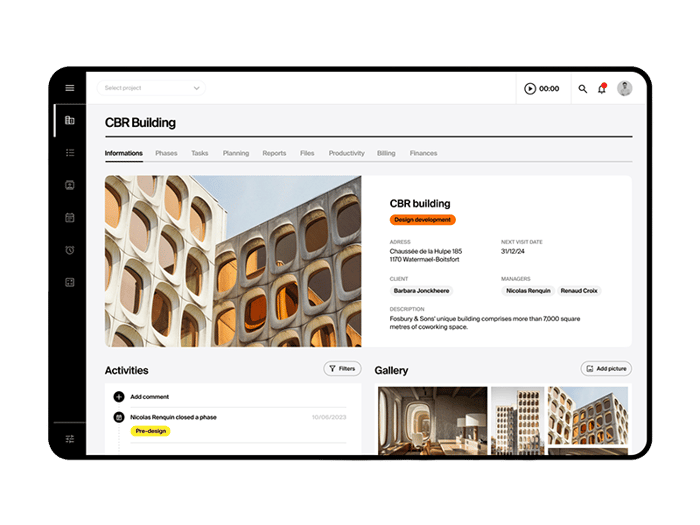Viewport: 700px width, 525px height.
Task: Click the Add comment plus icon
Action: tap(119, 397)
